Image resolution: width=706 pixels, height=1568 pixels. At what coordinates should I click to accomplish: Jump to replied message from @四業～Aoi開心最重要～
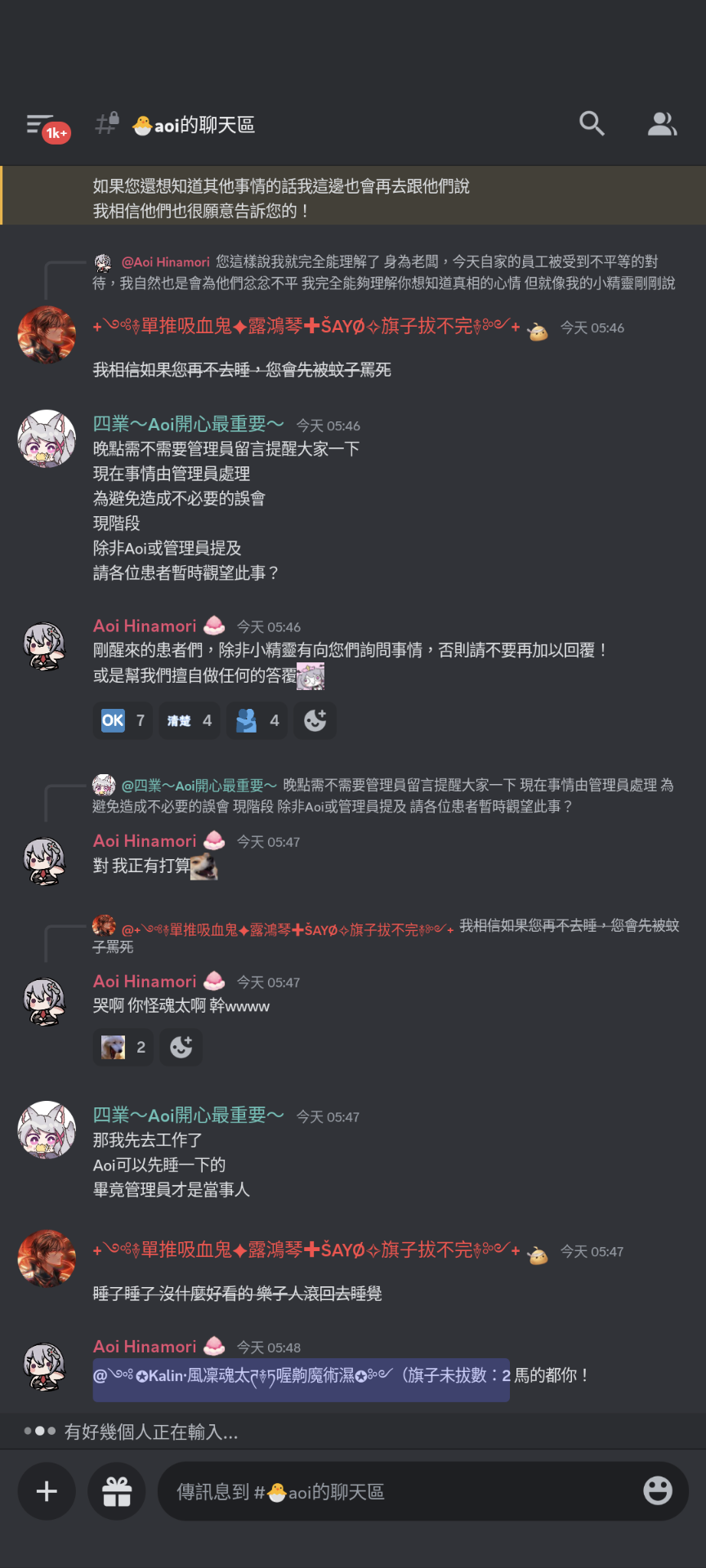point(384,795)
